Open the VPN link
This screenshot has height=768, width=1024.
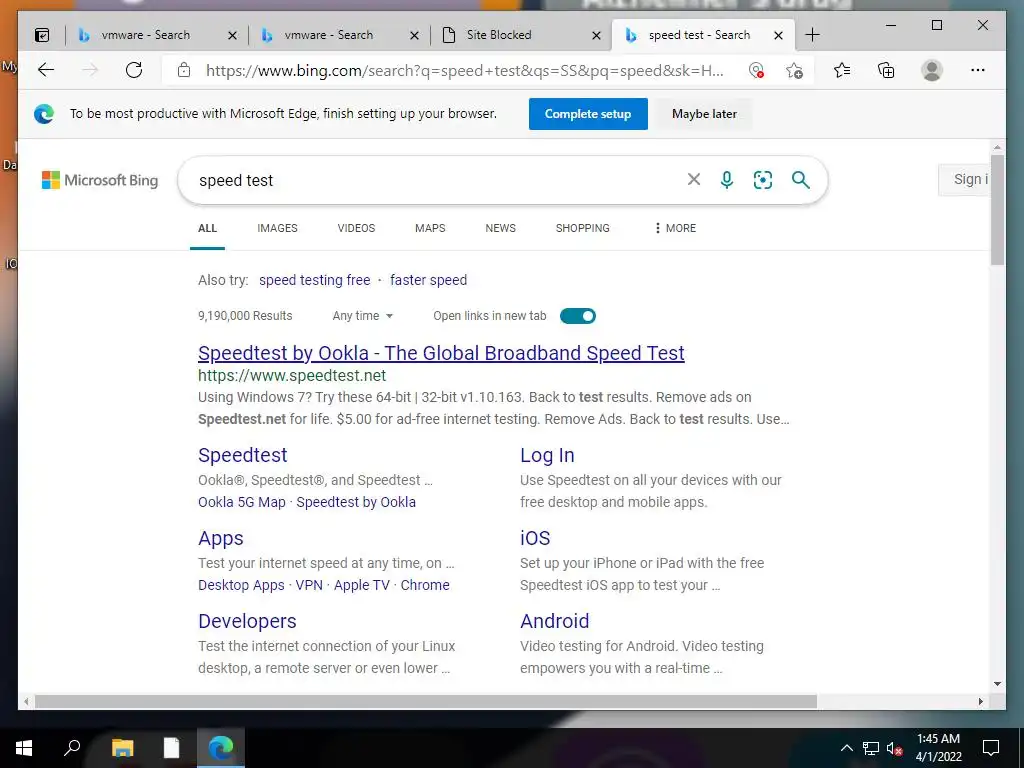tap(309, 585)
